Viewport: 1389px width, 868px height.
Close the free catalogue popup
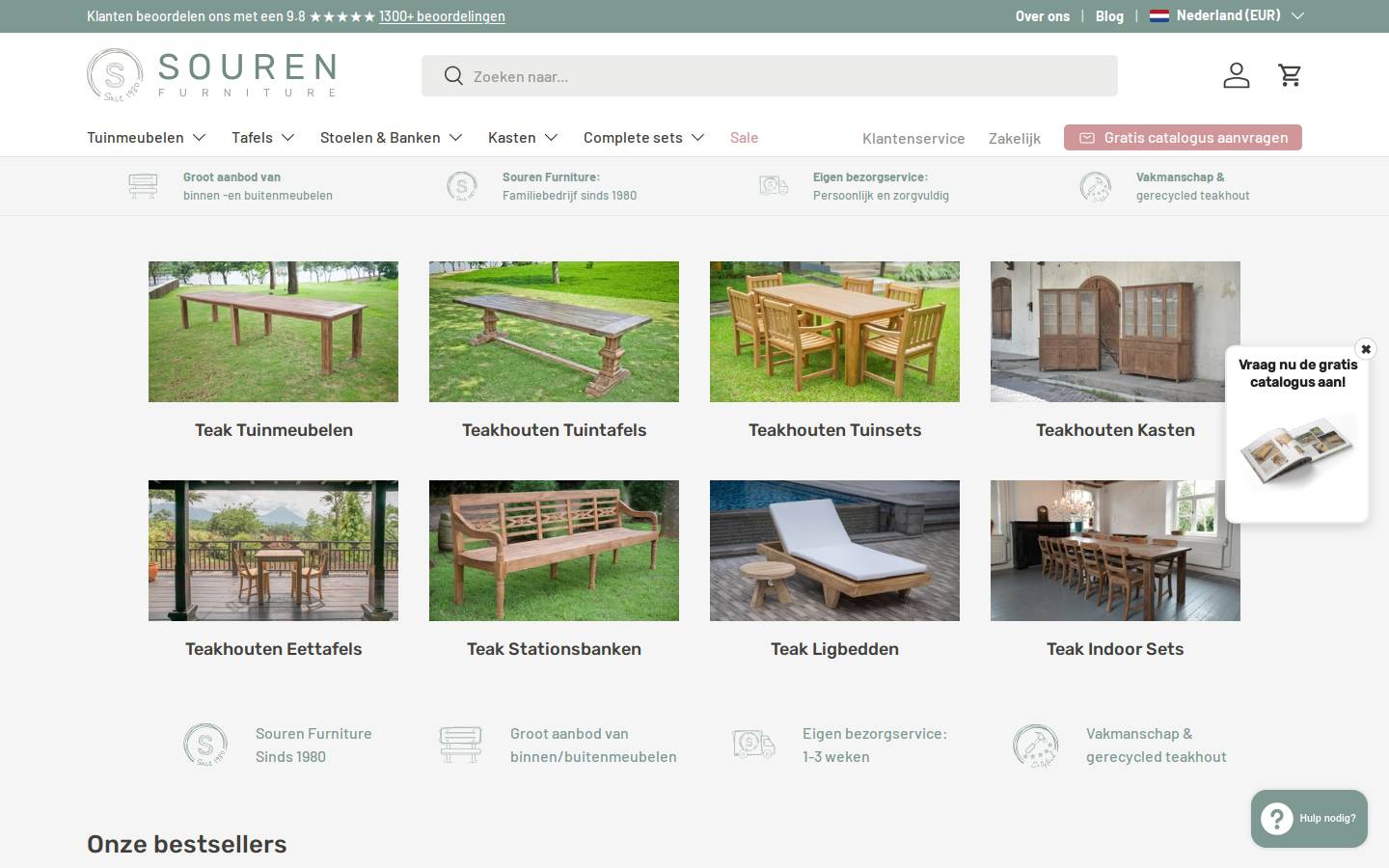tap(1365, 349)
